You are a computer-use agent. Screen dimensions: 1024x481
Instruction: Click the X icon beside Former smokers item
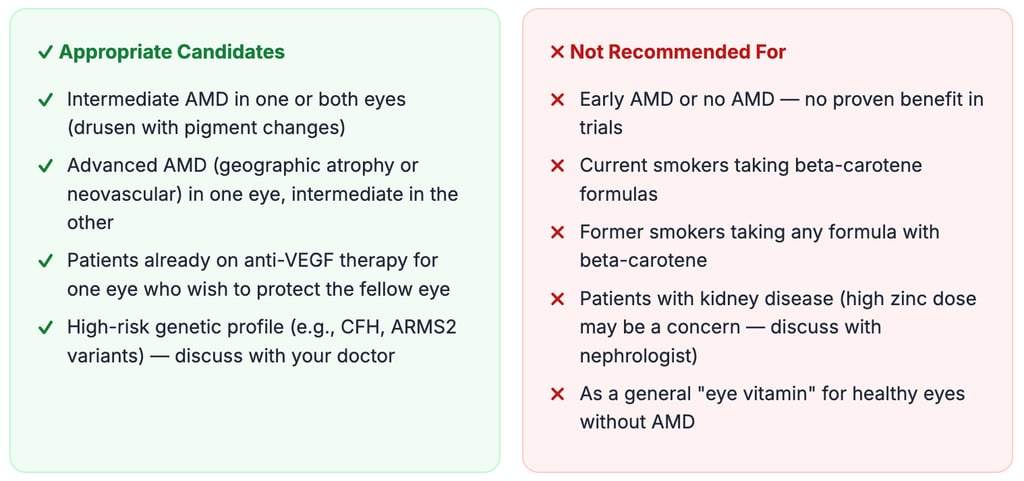[558, 232]
